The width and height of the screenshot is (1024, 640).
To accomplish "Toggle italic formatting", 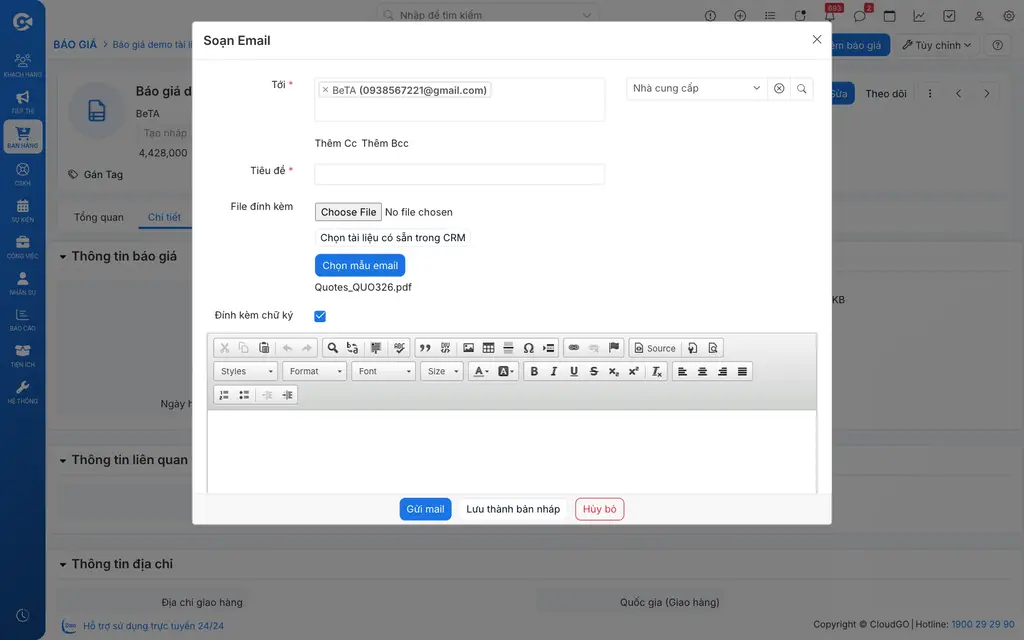I will 554,372.
